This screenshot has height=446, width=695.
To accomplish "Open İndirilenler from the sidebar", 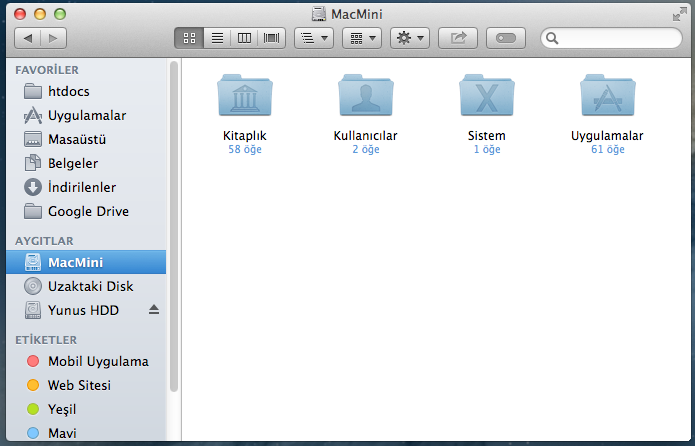I will click(86, 187).
